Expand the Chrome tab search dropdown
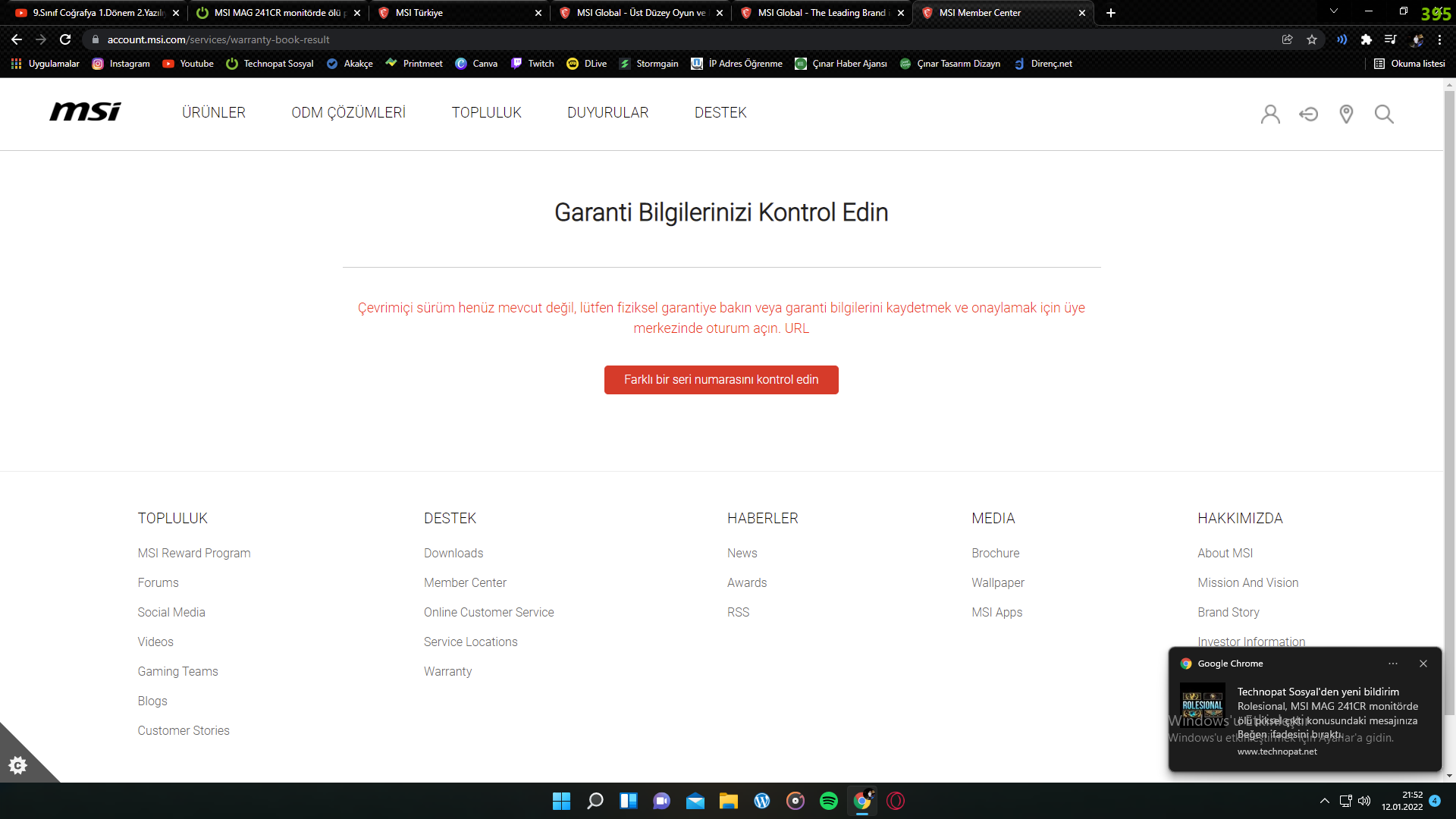The image size is (1456, 819). coord(1334,11)
